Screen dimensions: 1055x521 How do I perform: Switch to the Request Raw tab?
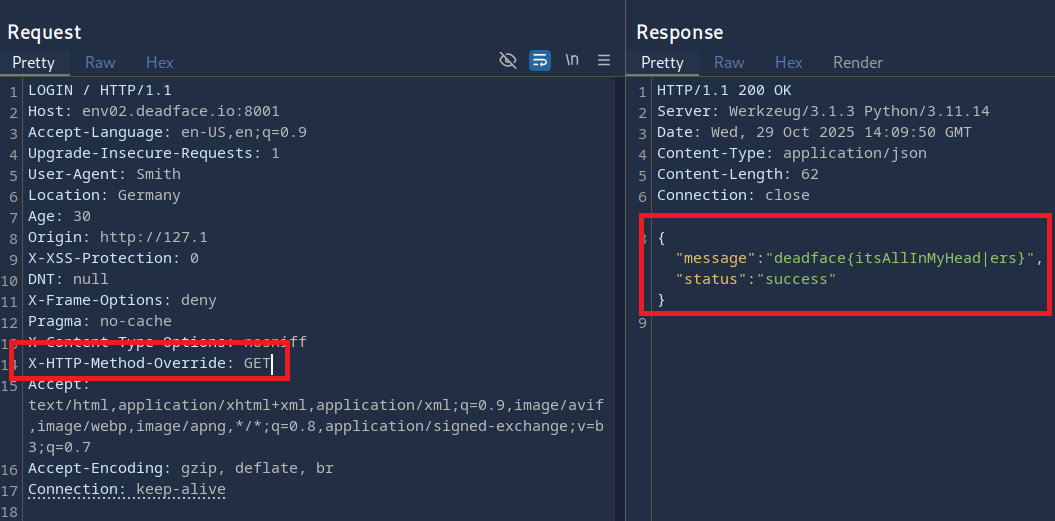[x=100, y=62]
